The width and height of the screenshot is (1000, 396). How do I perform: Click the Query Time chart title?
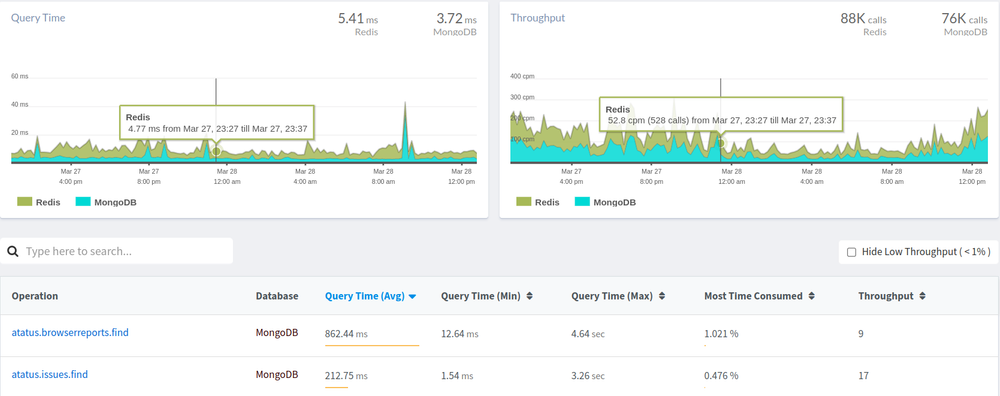tap(38, 18)
